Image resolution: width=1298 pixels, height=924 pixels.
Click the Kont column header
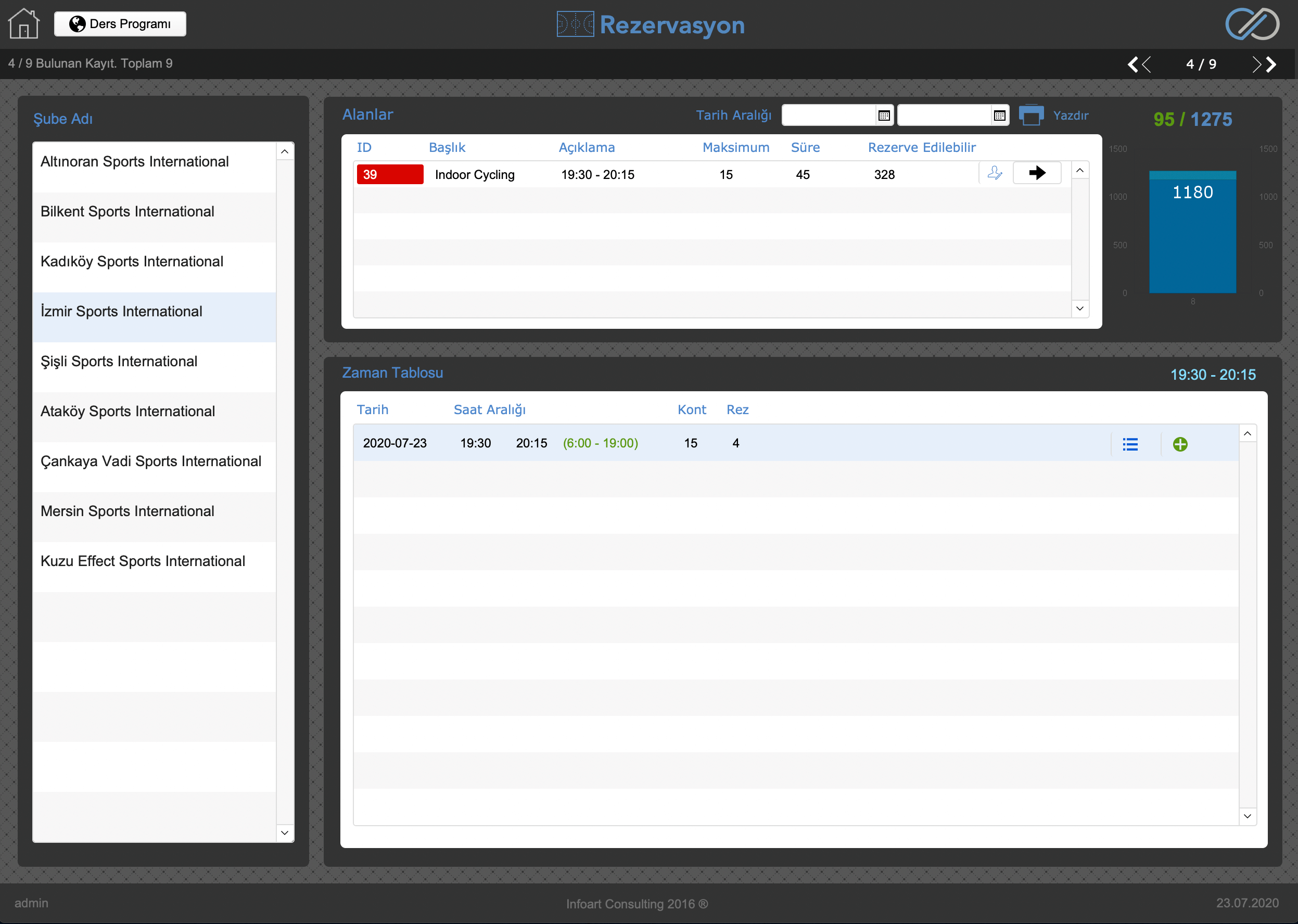click(x=691, y=409)
